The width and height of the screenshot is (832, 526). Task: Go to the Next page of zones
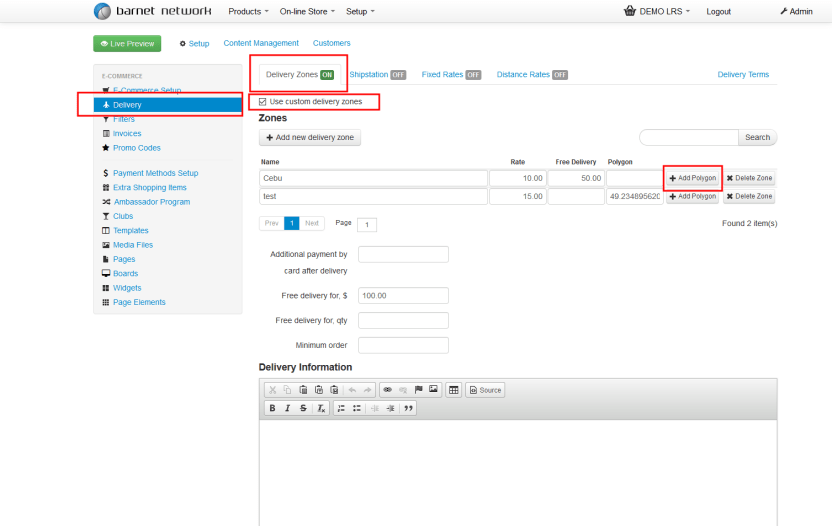312,223
